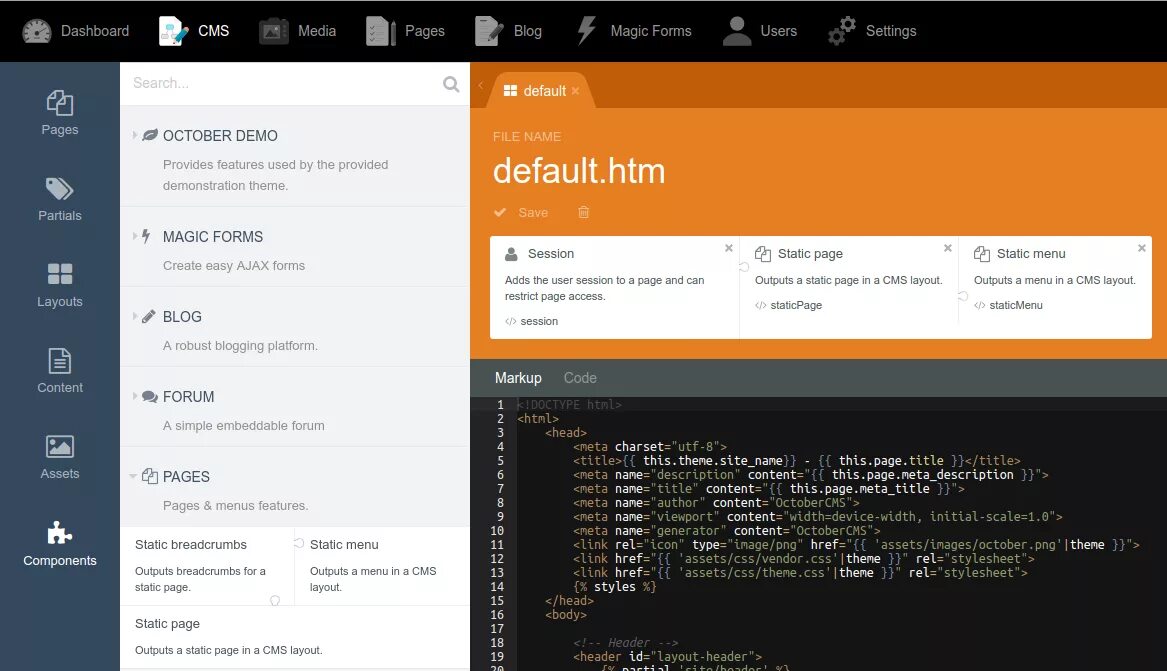Viewport: 1167px width, 671px height.
Task: Remove the Static page component with its X
Action: coord(947,248)
